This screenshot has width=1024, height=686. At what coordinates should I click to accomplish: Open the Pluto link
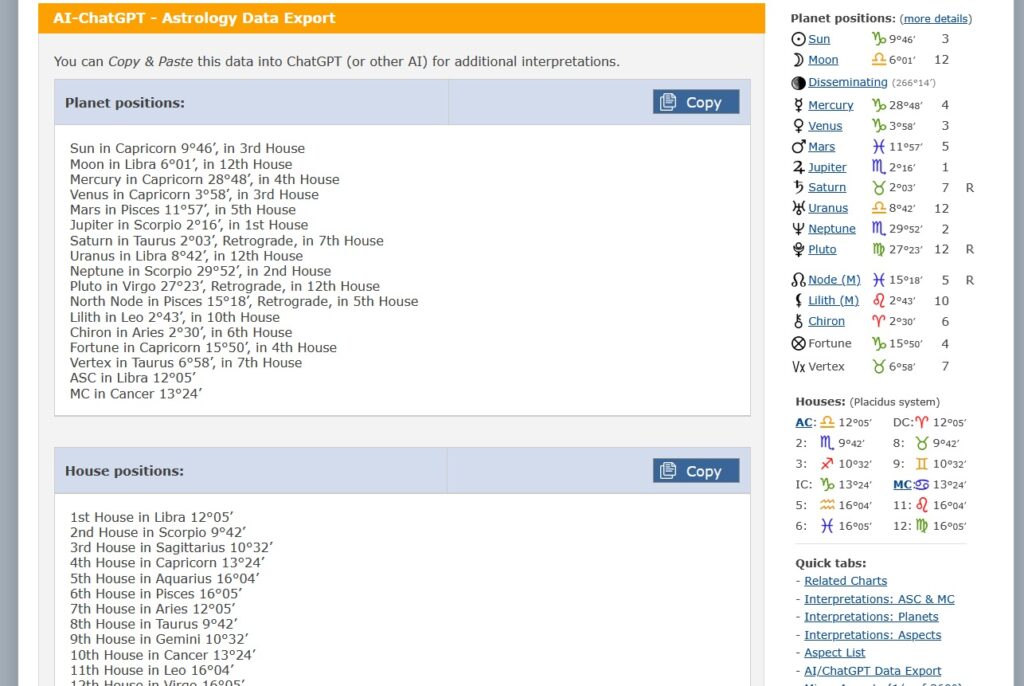pyautogui.click(x=822, y=249)
